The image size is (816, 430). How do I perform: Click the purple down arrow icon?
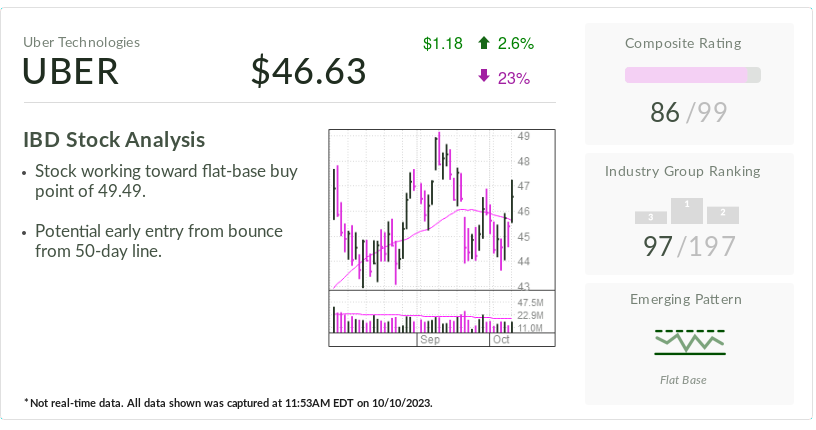484,77
